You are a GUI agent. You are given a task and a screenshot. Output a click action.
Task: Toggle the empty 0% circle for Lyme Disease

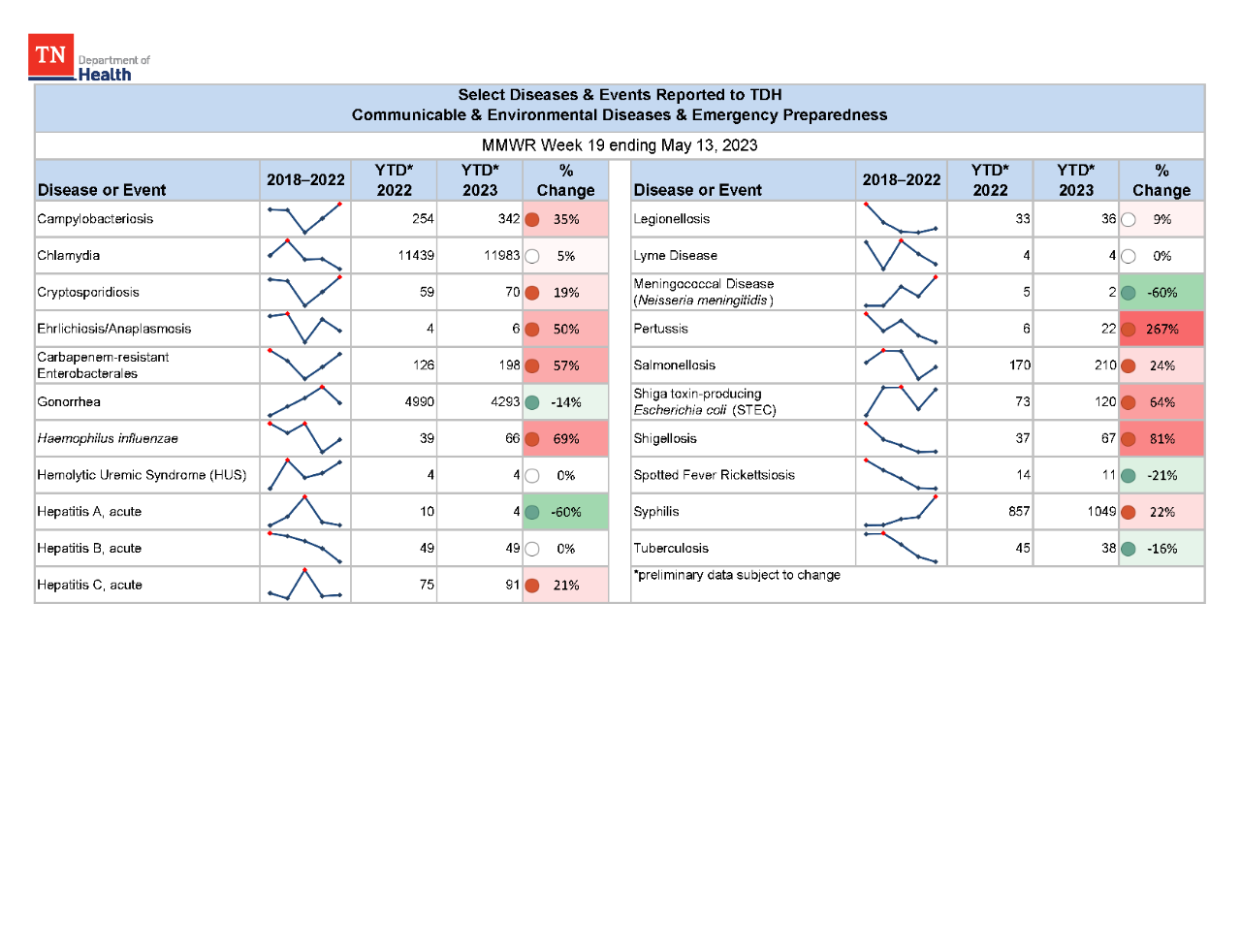1128,255
